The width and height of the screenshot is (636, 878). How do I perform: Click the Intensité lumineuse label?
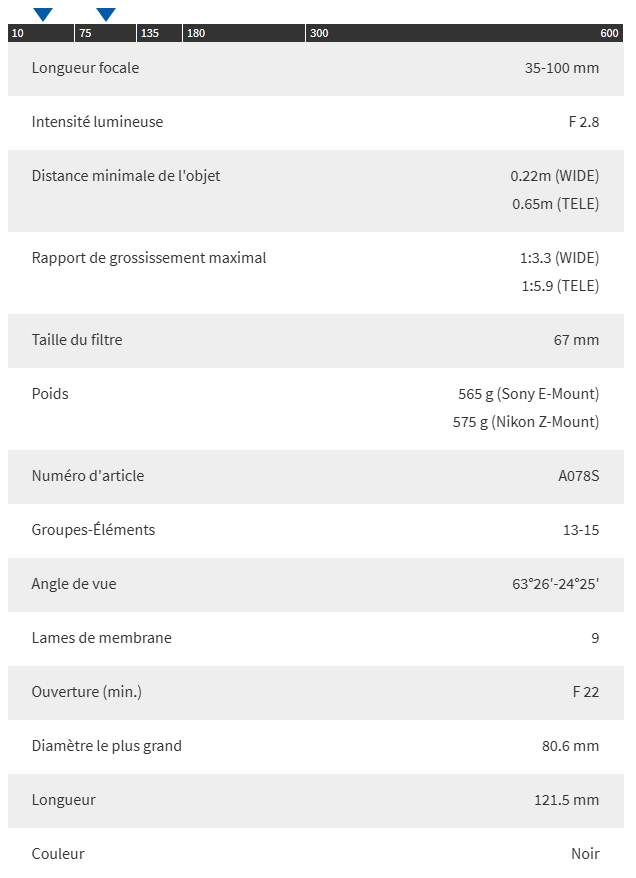[x=97, y=122]
